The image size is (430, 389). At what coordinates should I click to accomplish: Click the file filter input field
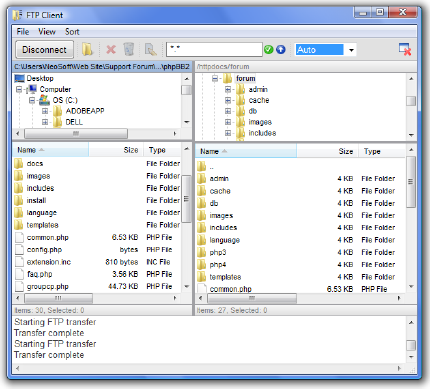coord(214,50)
